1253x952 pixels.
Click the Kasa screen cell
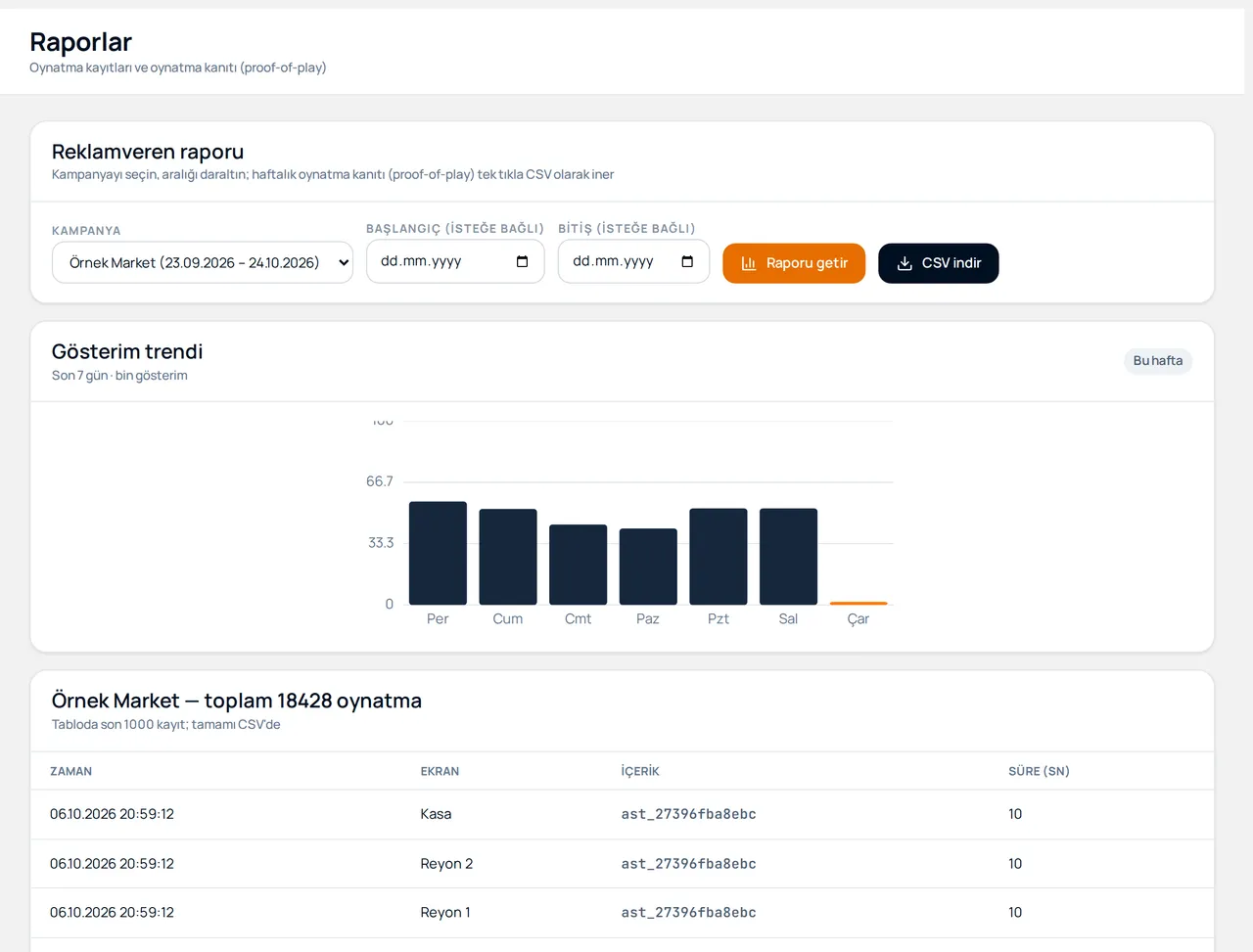pos(436,814)
